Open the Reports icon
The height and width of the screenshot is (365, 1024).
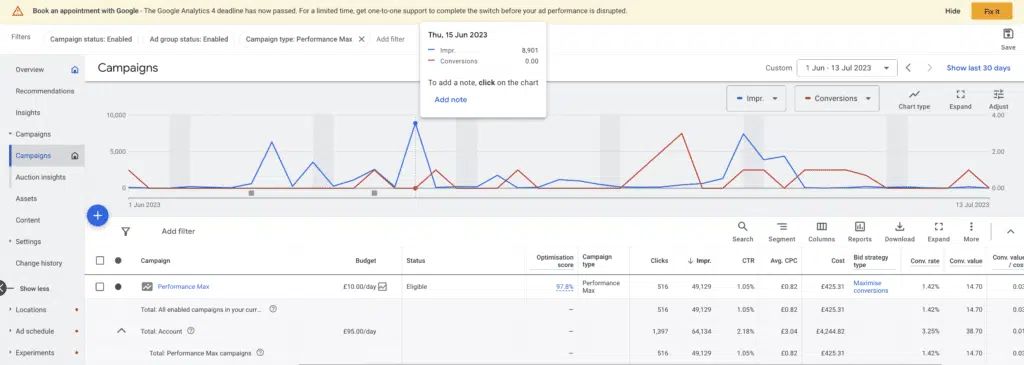pos(859,227)
